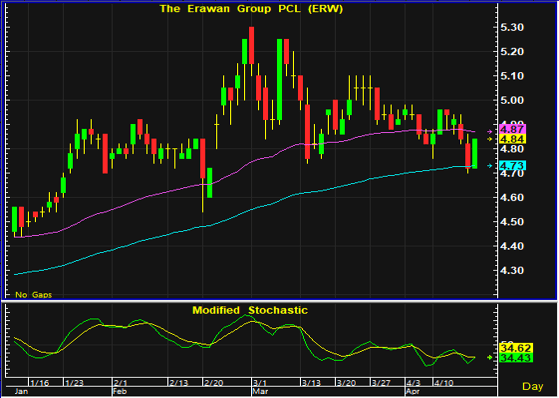Click the Modified Stochastic indicator title

tap(250, 310)
